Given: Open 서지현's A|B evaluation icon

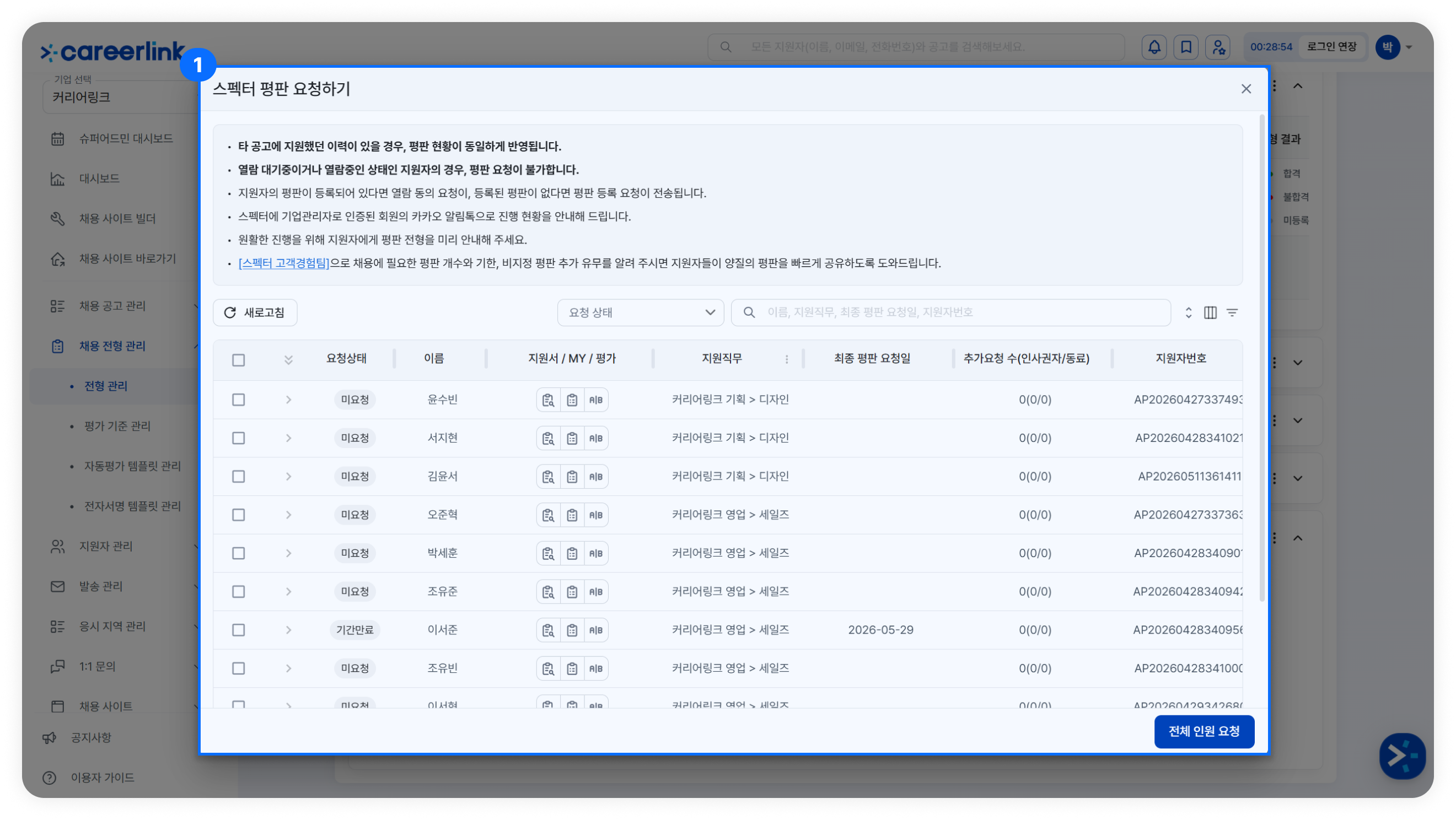Looking at the screenshot, I should click(x=596, y=439).
